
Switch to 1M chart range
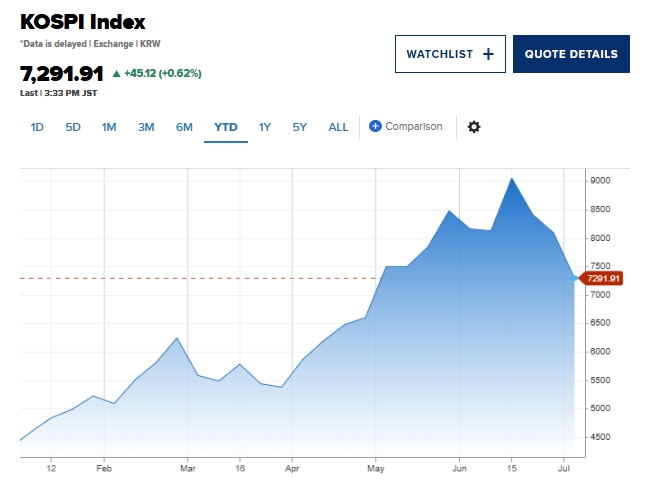click(x=109, y=127)
